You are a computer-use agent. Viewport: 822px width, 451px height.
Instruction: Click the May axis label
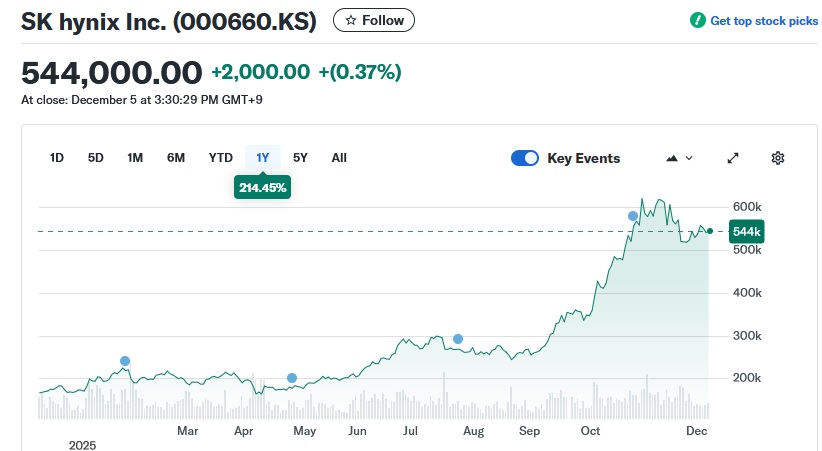(305, 431)
